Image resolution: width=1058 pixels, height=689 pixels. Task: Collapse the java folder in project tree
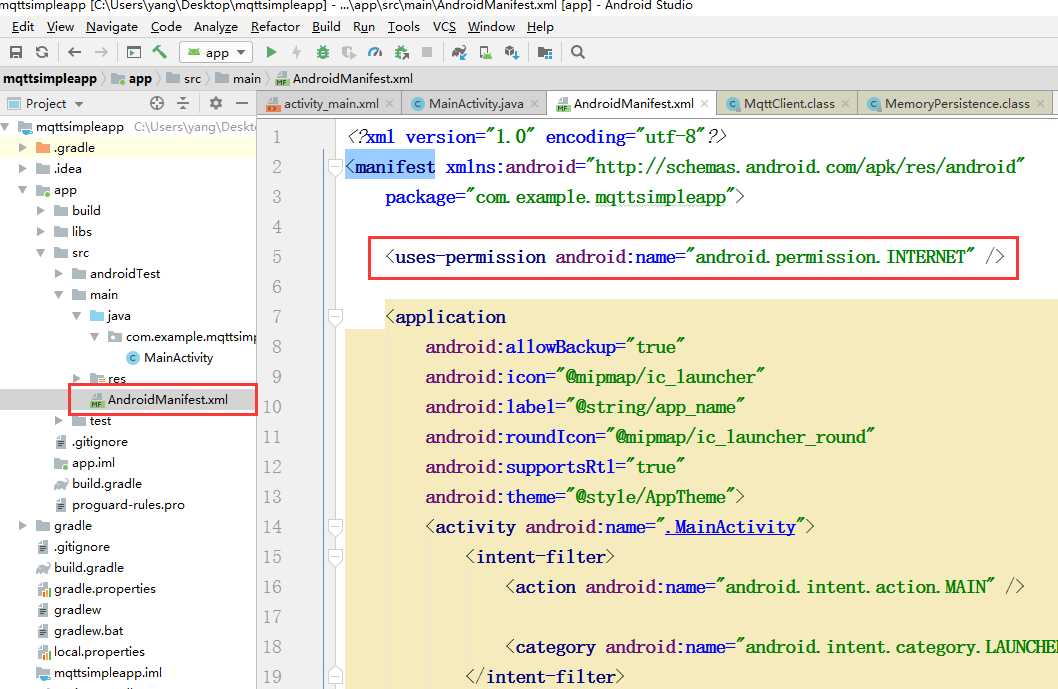coord(77,316)
